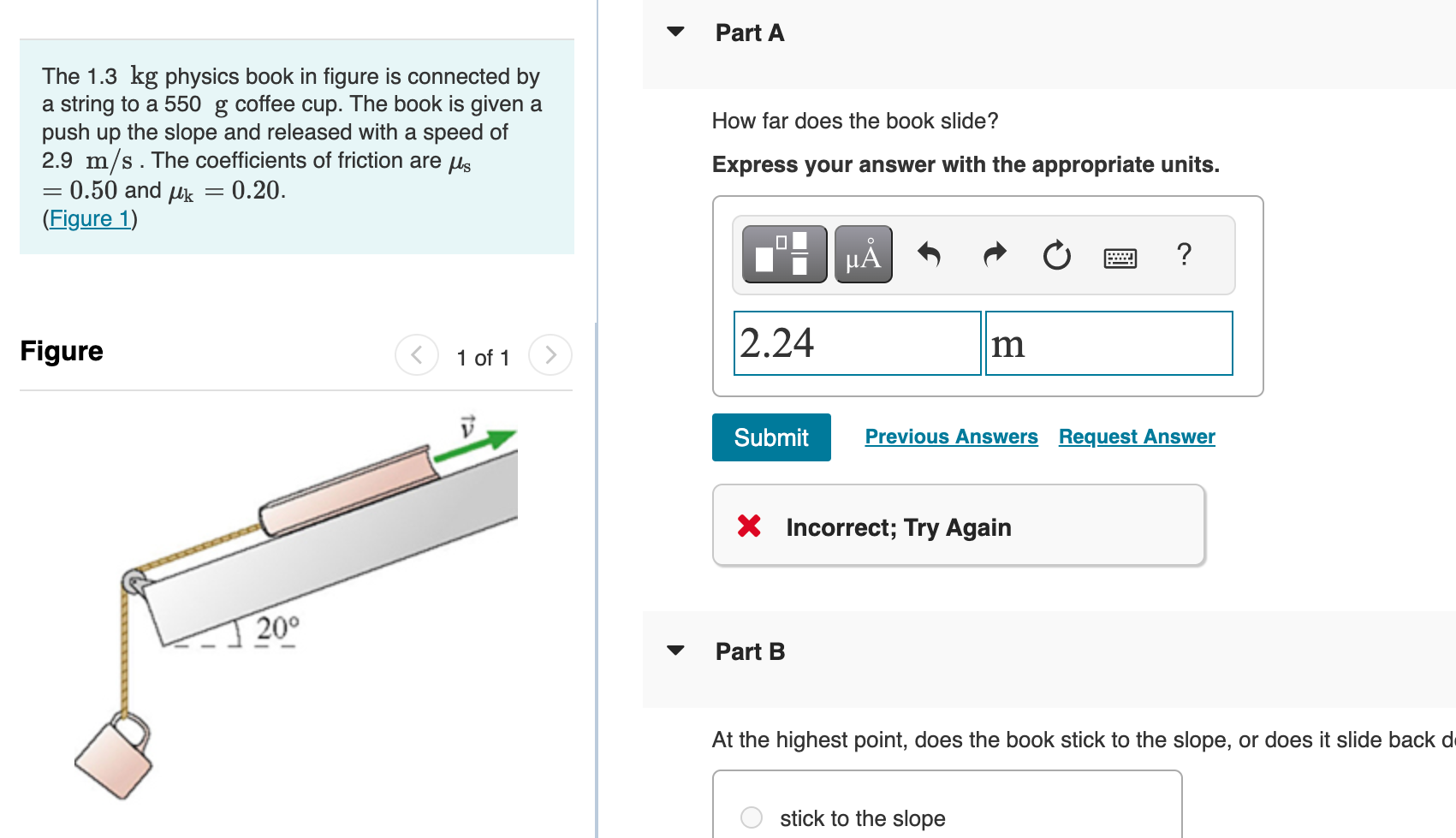
Task: Click the redo arrow in the answer toolbar
Action: (x=993, y=254)
